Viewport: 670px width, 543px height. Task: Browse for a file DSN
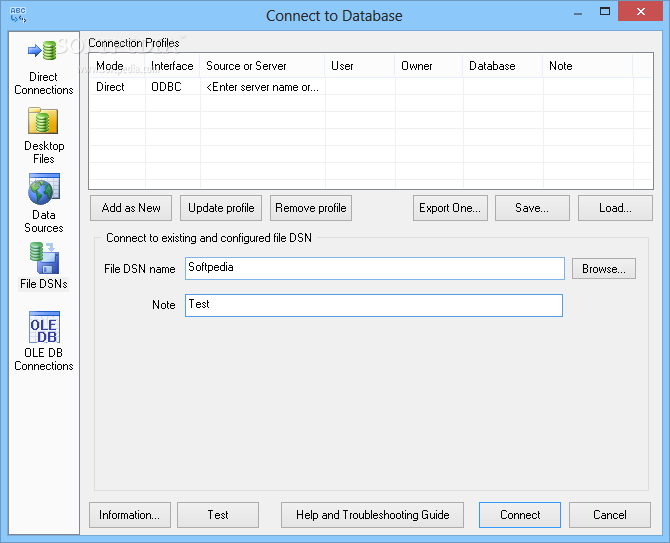(x=604, y=269)
